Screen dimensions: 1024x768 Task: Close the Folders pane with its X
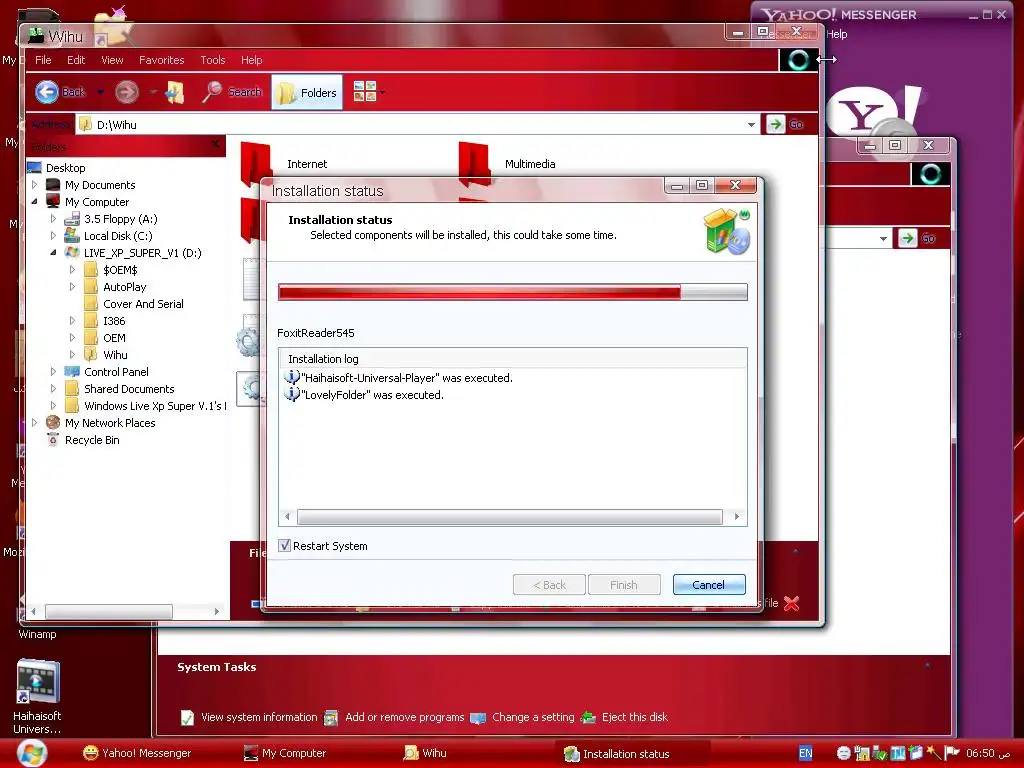[216, 144]
